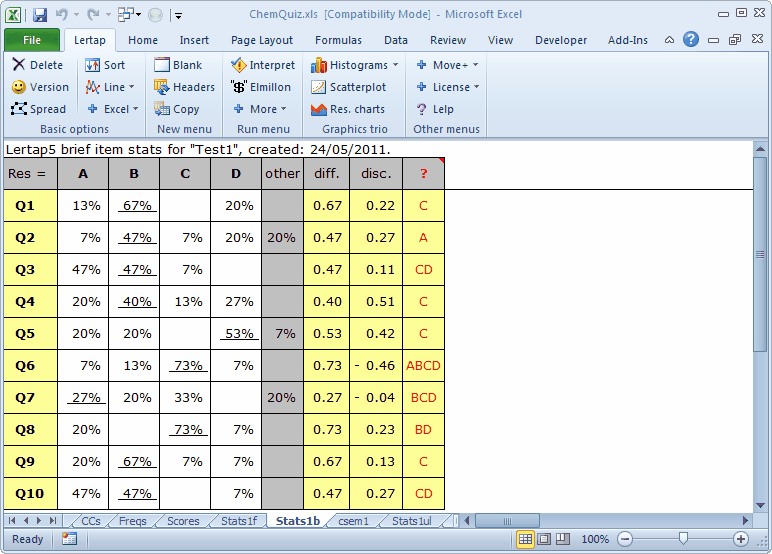Expand the Histograms dropdown

click(395, 65)
